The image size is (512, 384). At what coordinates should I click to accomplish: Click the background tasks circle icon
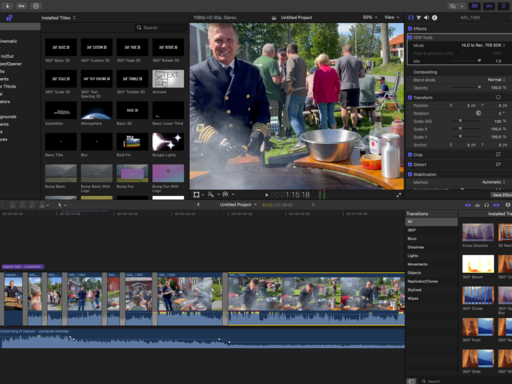click(x=36, y=6)
